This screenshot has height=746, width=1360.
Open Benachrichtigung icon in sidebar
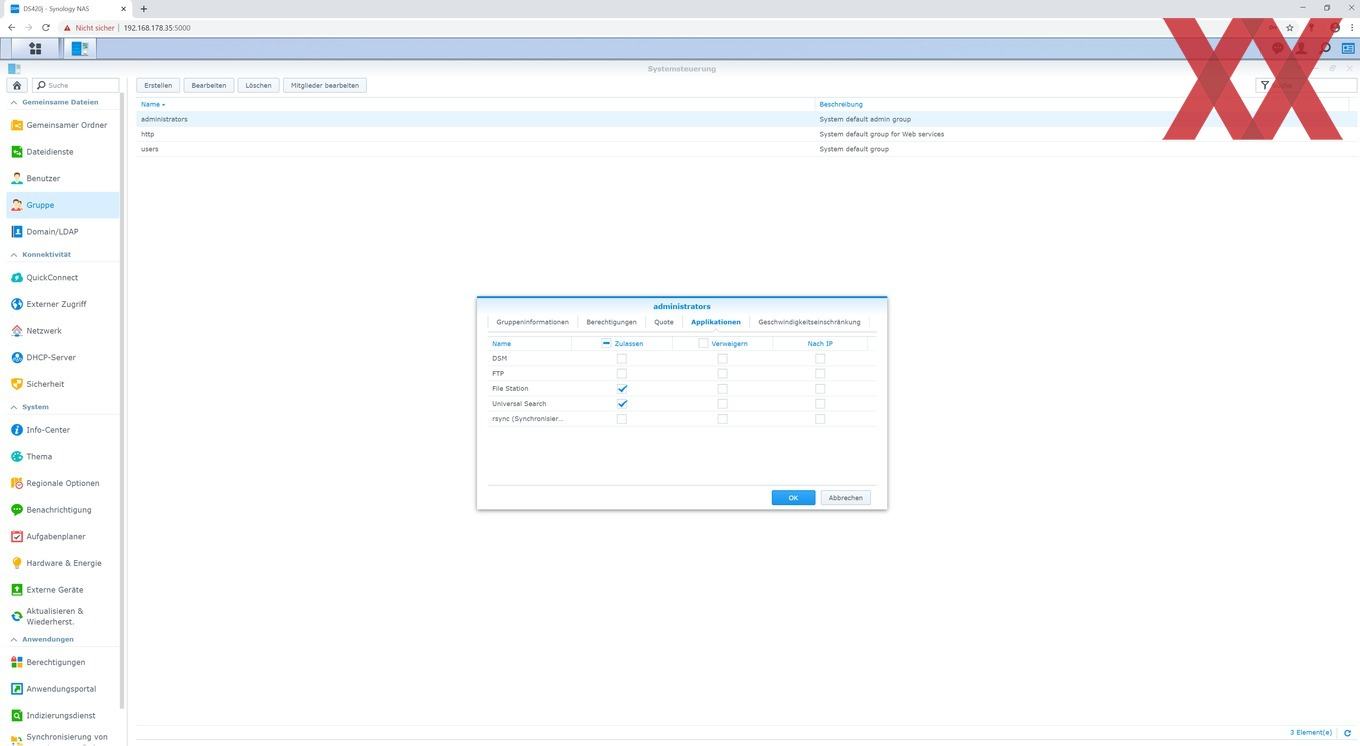pyautogui.click(x=17, y=510)
